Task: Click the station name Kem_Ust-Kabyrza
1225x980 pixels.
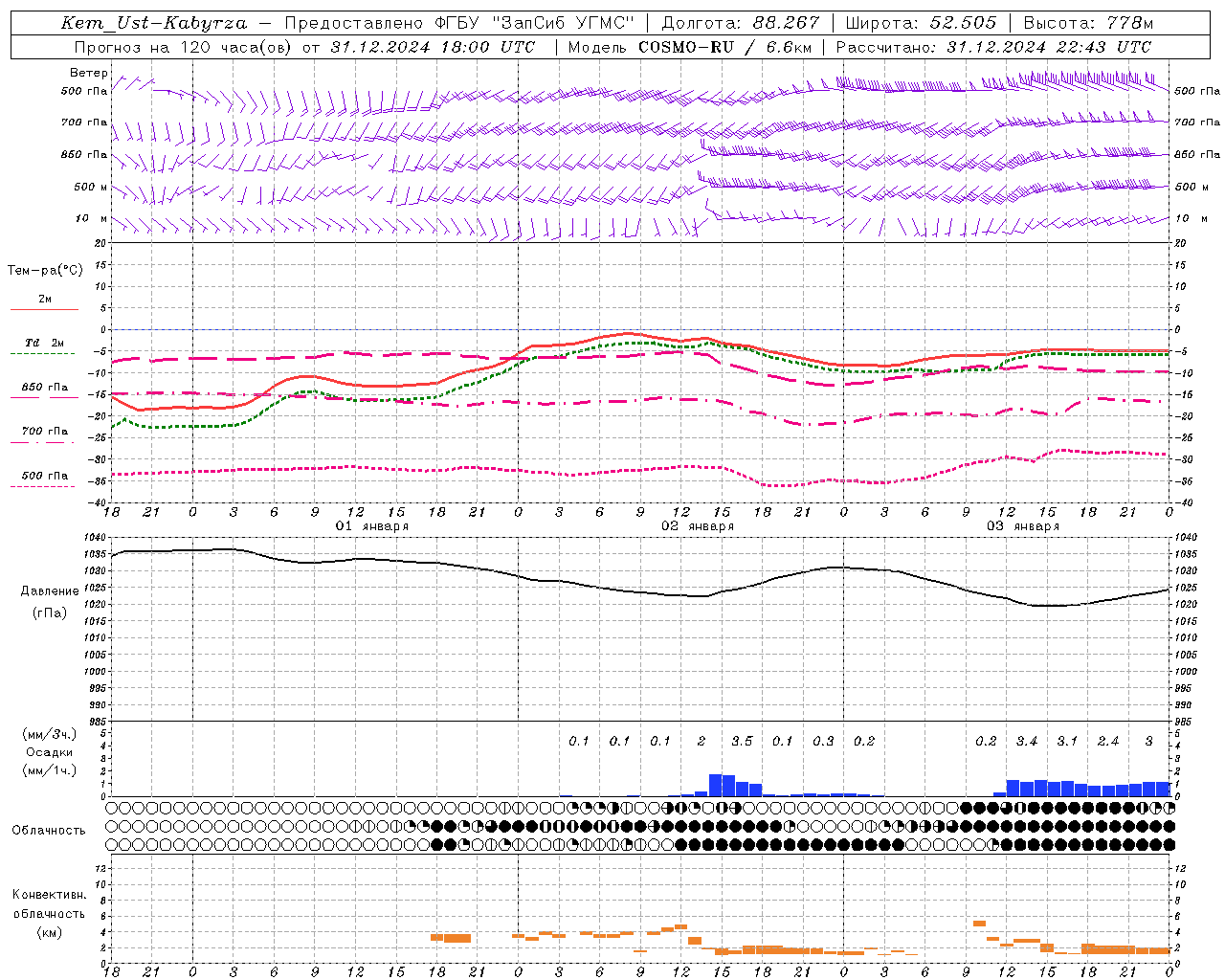Action: 154,23
